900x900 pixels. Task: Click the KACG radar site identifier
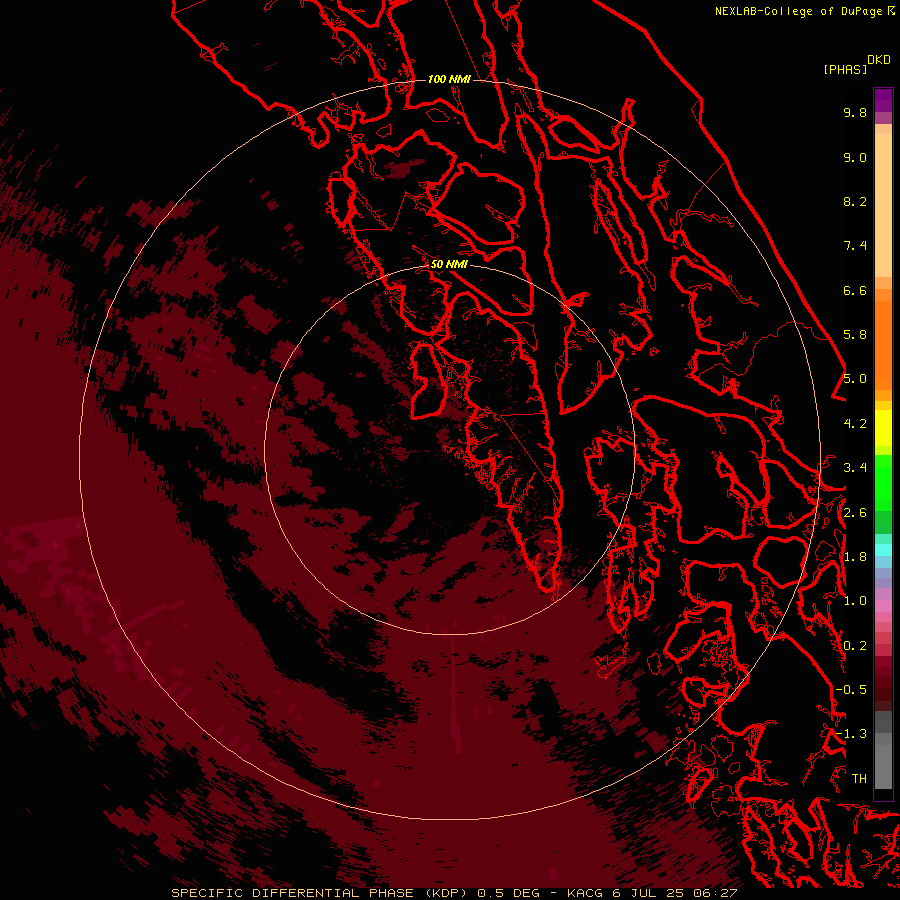584,893
